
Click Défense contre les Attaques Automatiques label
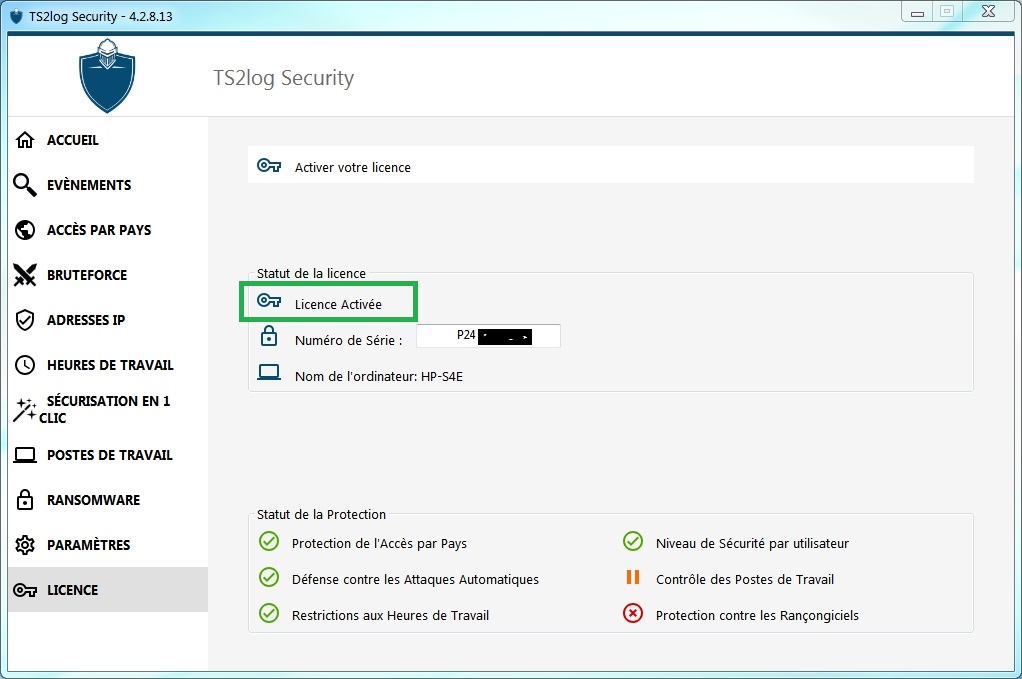click(415, 579)
